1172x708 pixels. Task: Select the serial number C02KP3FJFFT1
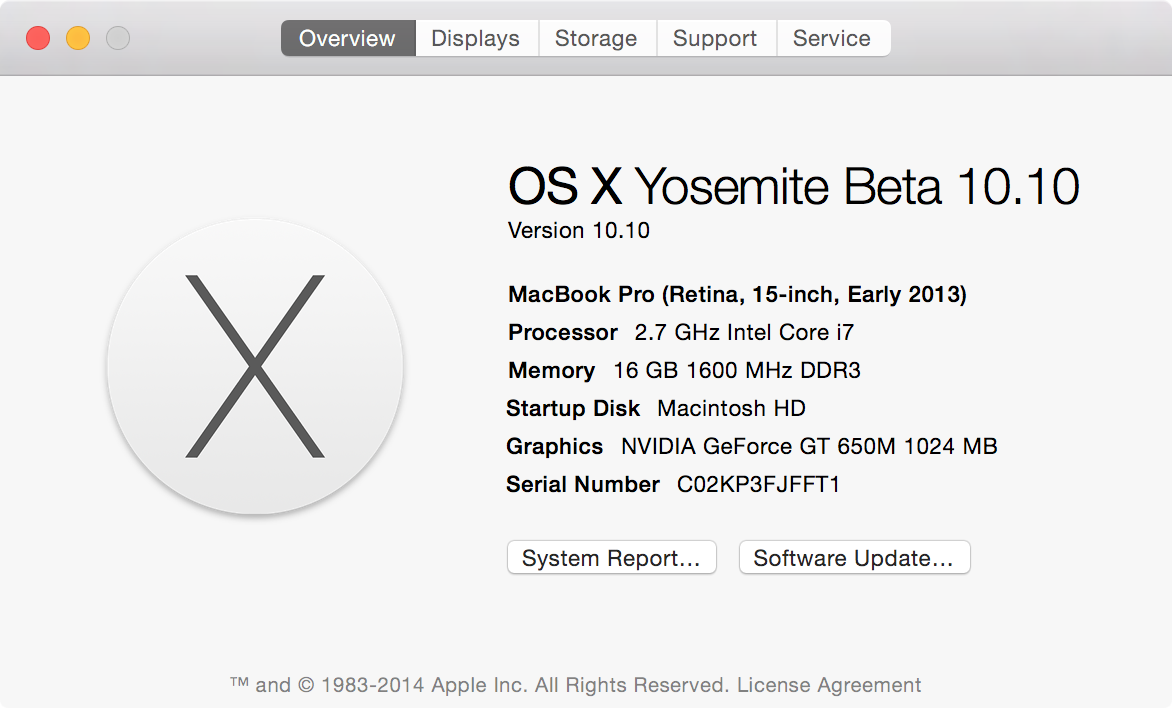[x=758, y=484]
